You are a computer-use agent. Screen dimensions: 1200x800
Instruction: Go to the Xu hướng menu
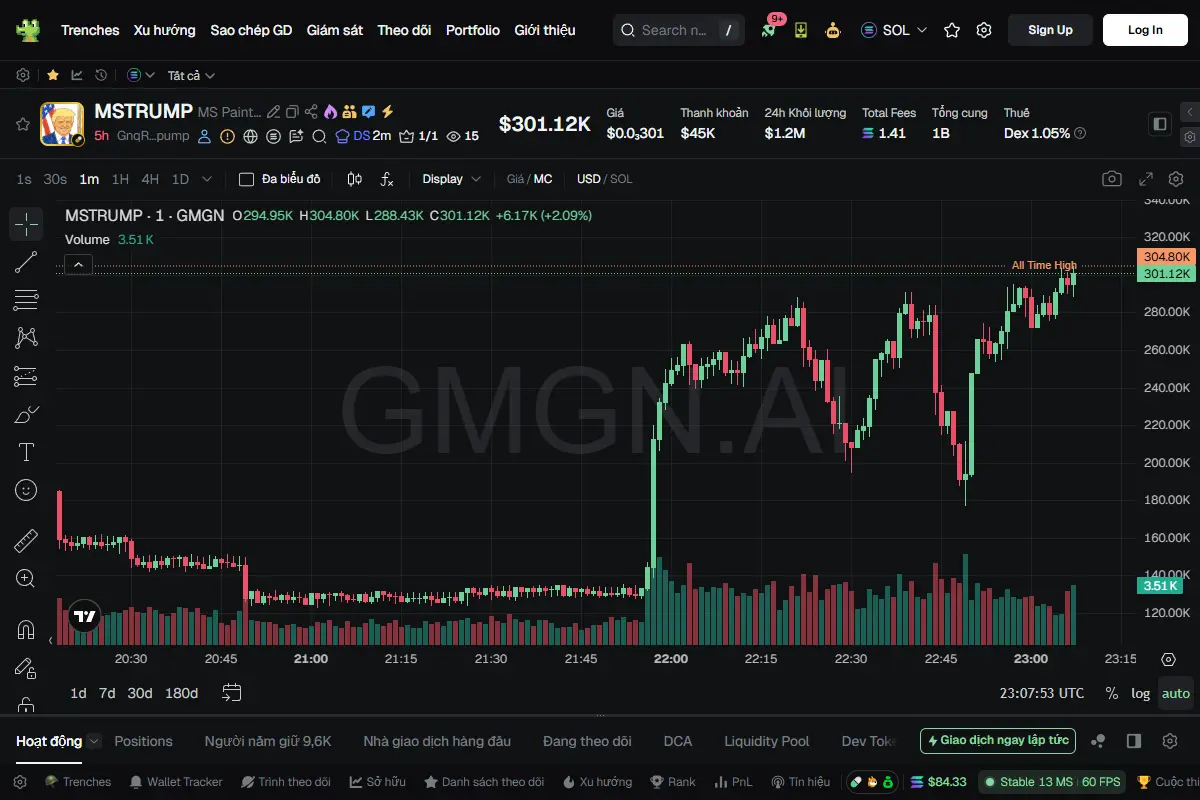click(165, 30)
